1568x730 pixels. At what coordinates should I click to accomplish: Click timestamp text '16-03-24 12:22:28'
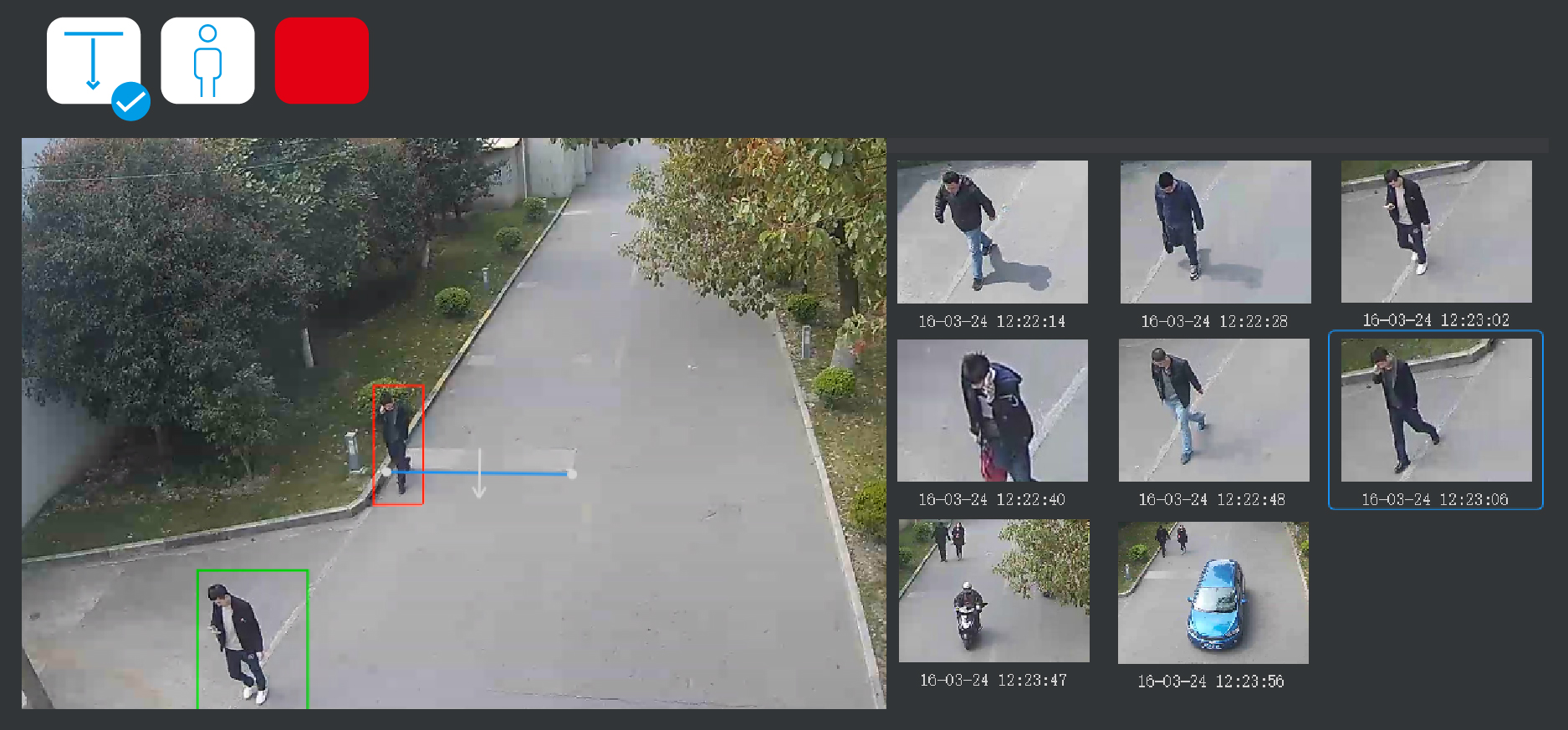click(1214, 321)
